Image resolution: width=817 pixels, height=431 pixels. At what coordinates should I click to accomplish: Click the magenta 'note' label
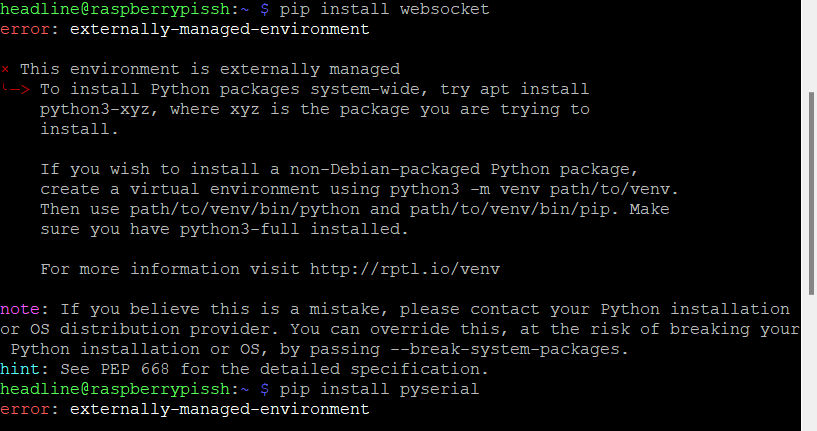(x=20, y=309)
